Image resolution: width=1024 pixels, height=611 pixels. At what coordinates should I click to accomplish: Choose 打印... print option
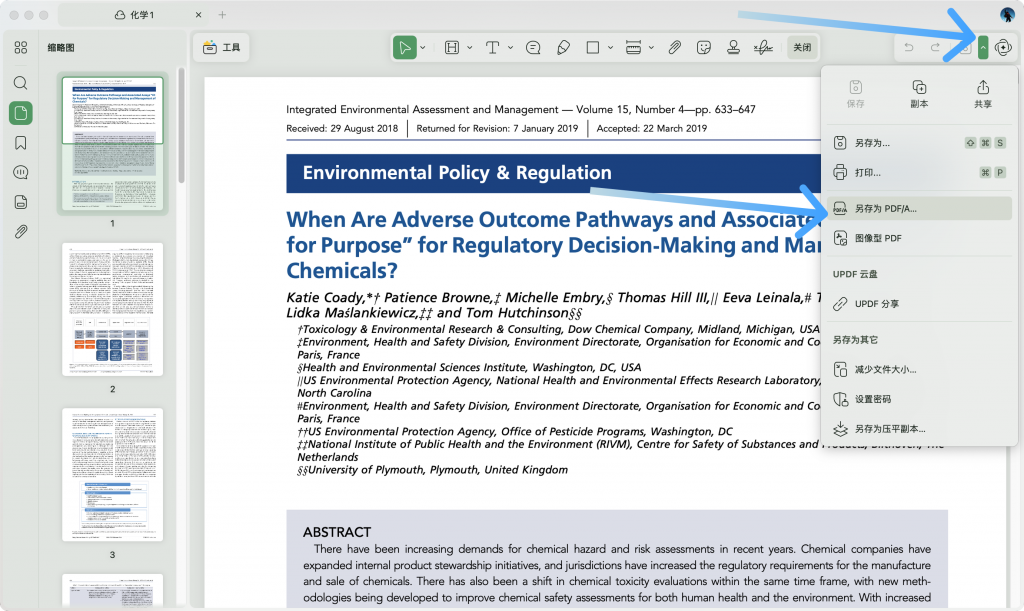[x=919, y=172]
